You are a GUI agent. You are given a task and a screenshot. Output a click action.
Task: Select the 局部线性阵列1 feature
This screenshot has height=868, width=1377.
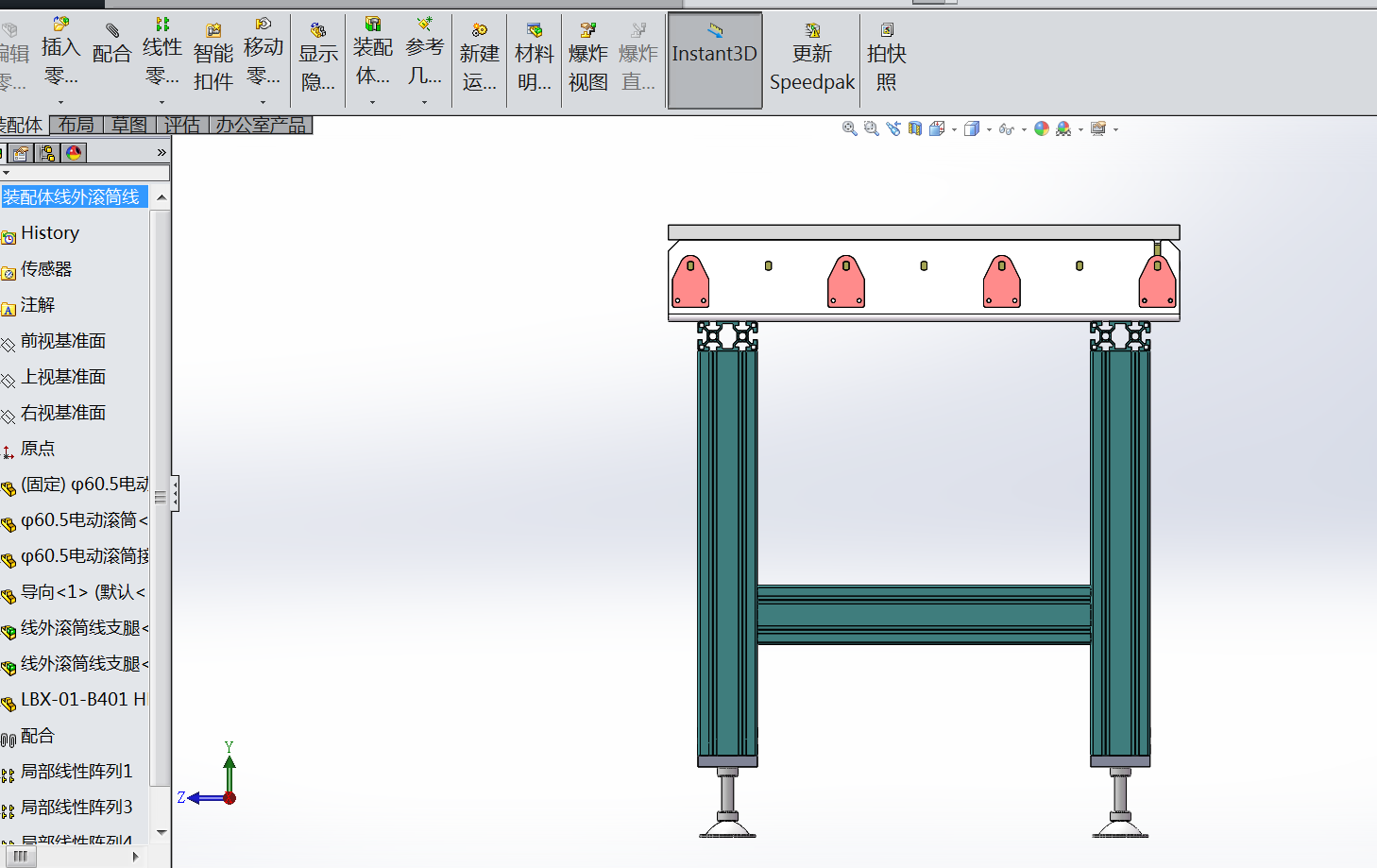point(76,771)
